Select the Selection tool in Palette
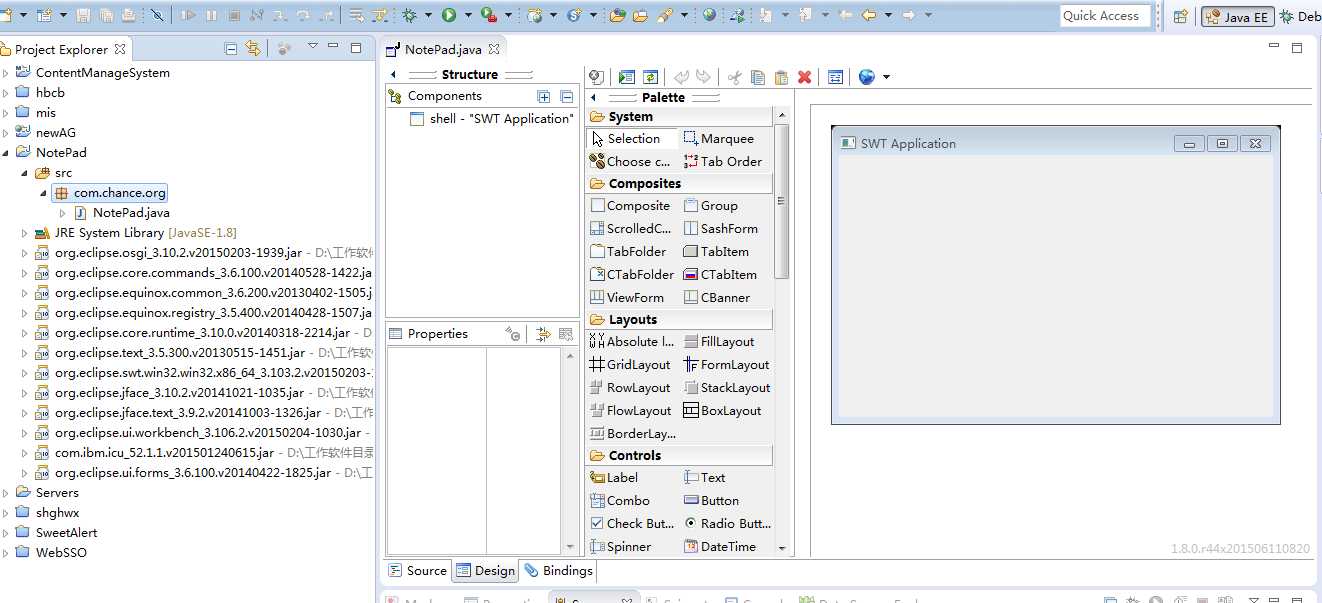 (633, 138)
